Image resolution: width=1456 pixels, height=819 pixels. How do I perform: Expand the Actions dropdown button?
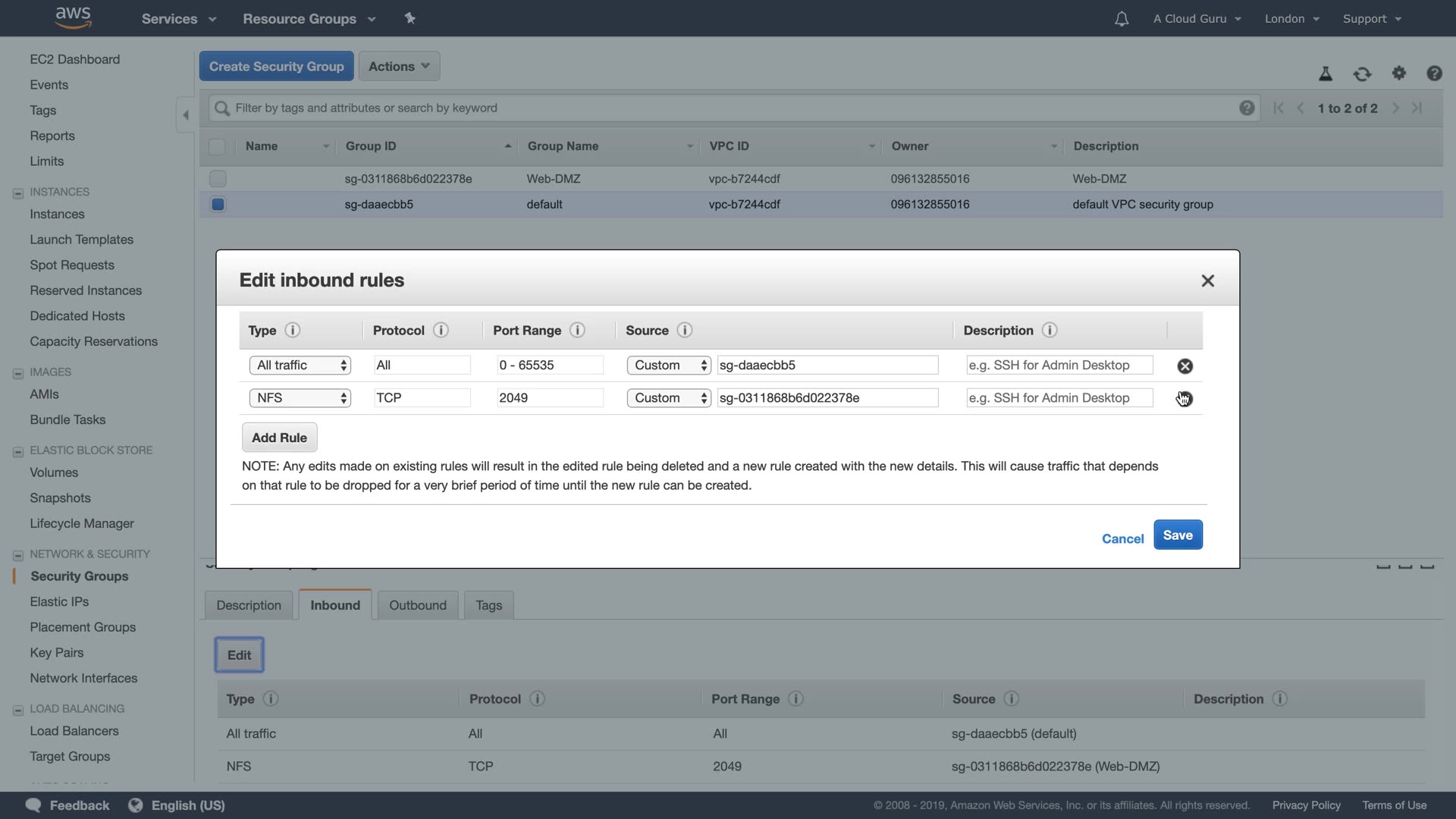click(x=399, y=67)
